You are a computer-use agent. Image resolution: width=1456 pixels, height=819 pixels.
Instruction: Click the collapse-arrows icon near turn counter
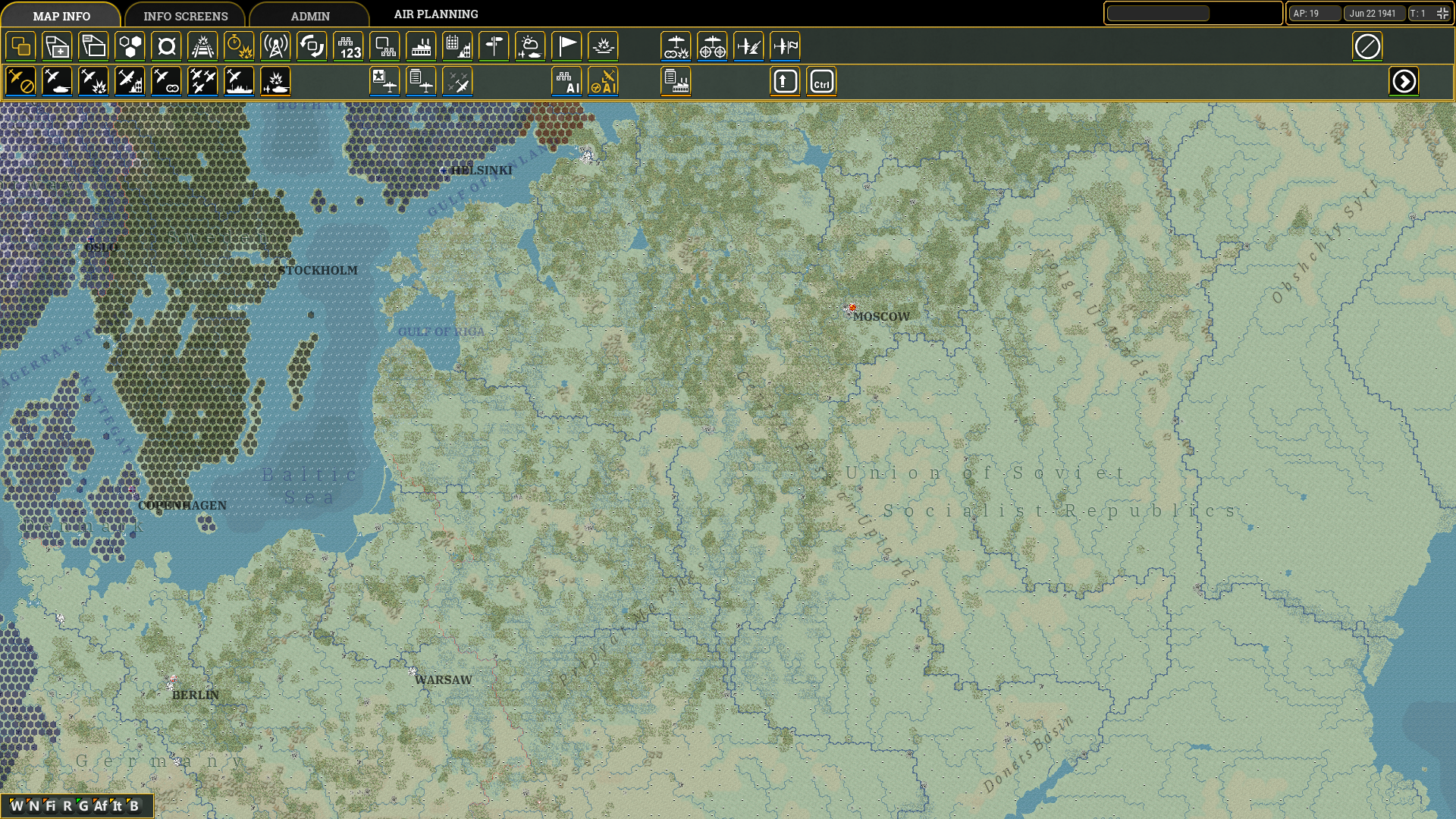pos(1442,13)
